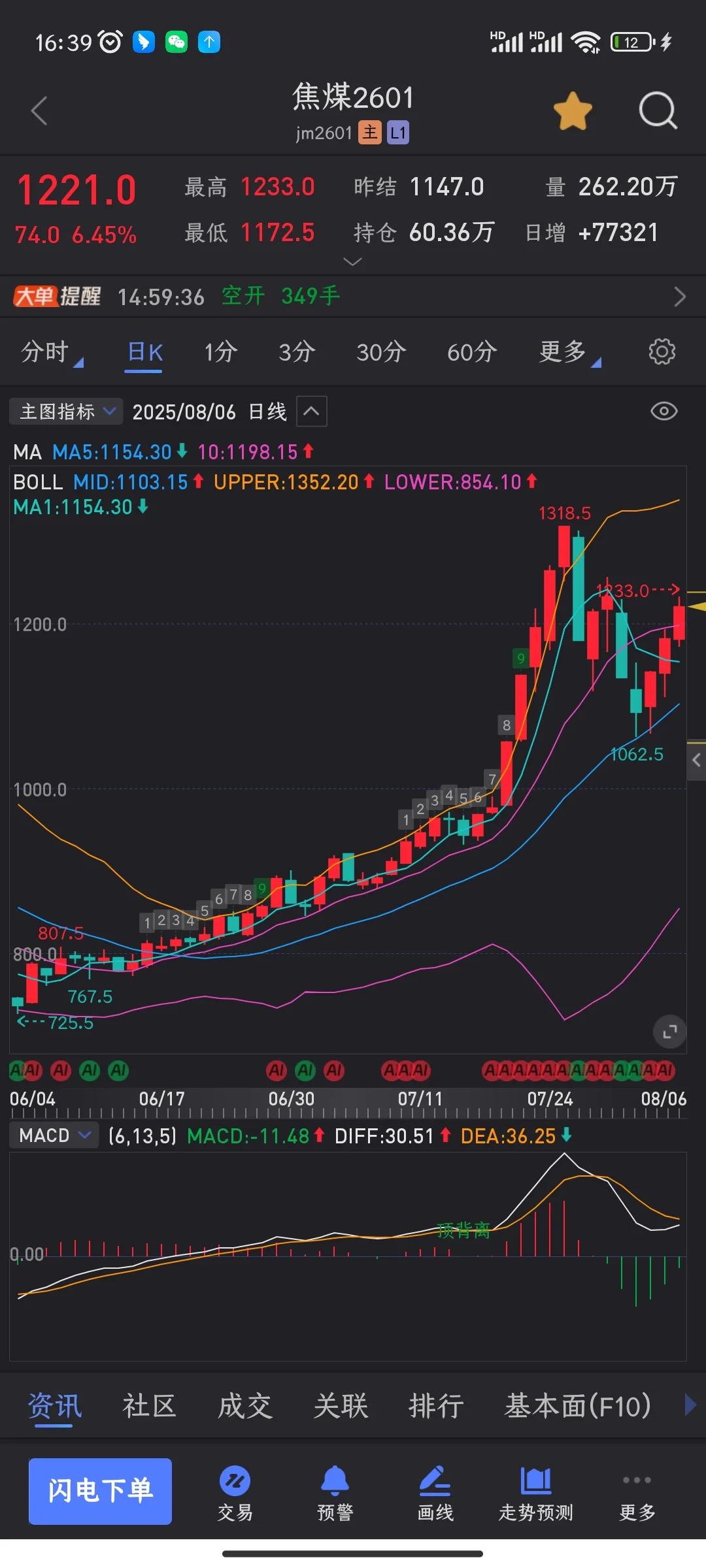The image size is (706, 1568).
Task: Open large order list via right chevron
Action: [680, 297]
